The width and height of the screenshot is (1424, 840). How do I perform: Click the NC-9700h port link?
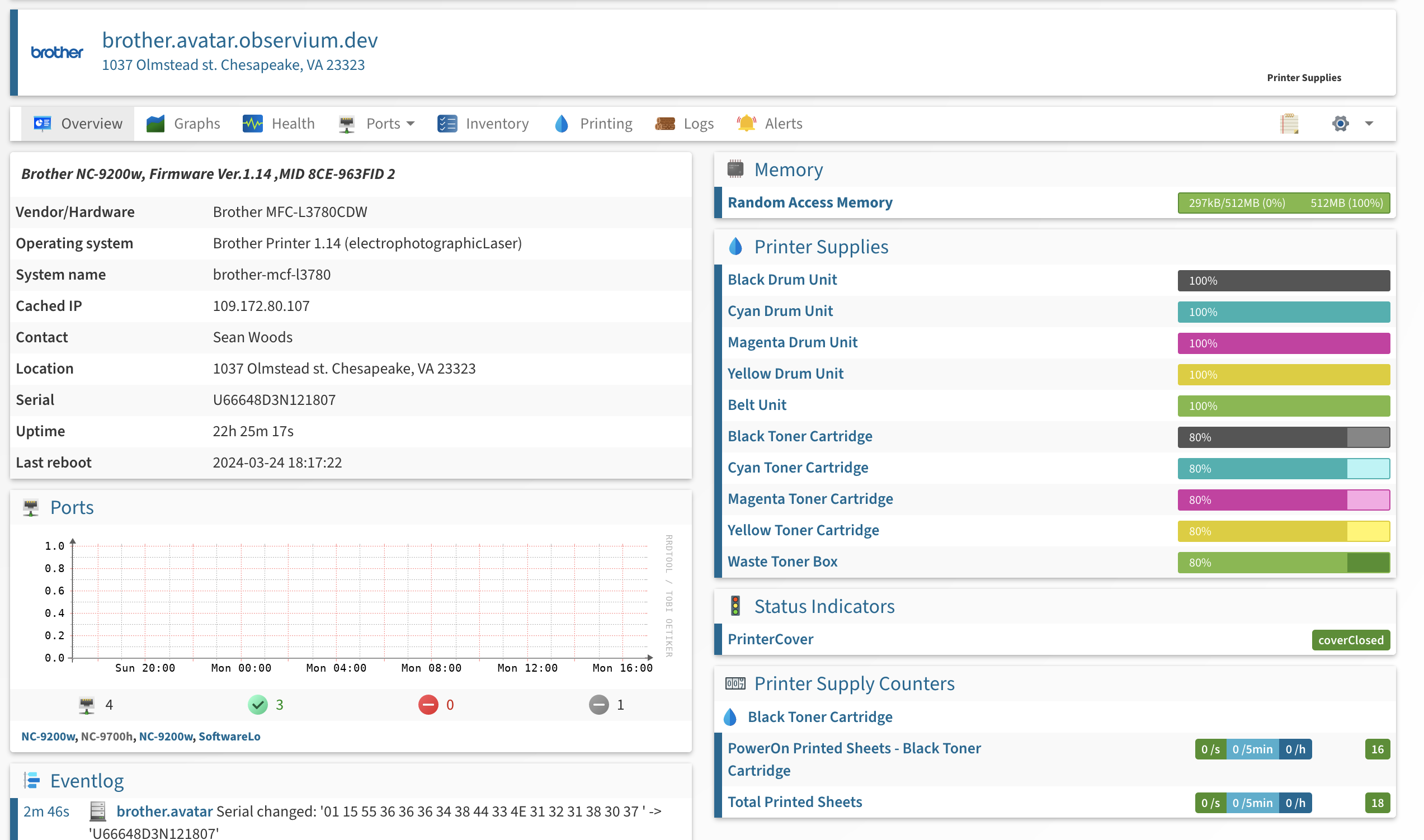pos(106,737)
